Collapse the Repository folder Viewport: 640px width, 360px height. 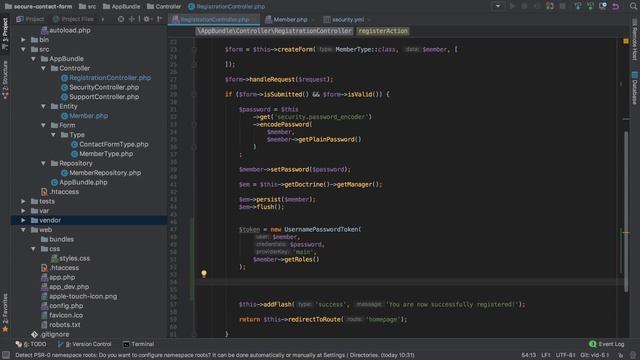click(x=43, y=163)
